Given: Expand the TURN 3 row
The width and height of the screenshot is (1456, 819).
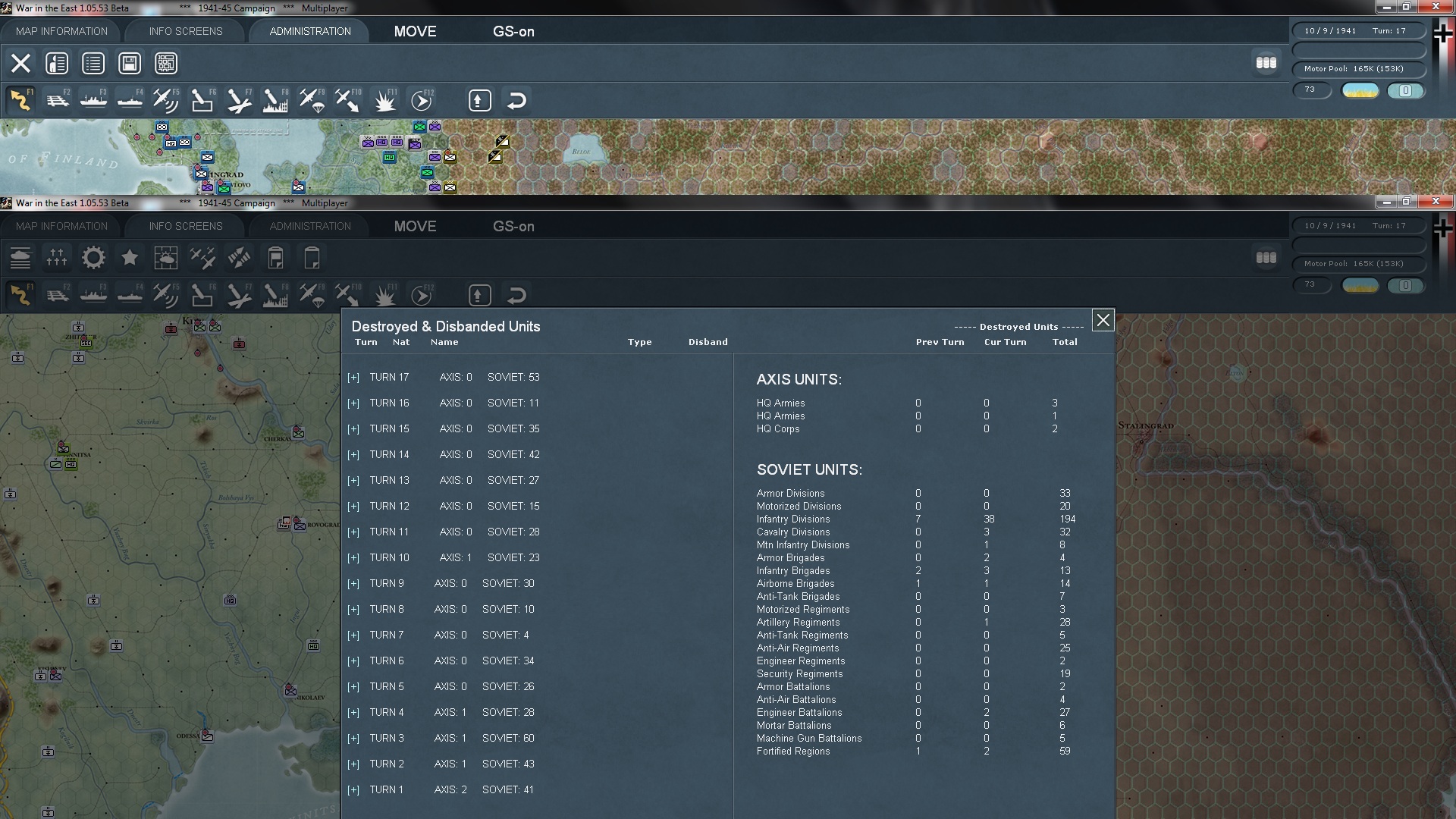Looking at the screenshot, I should pyautogui.click(x=353, y=739).
